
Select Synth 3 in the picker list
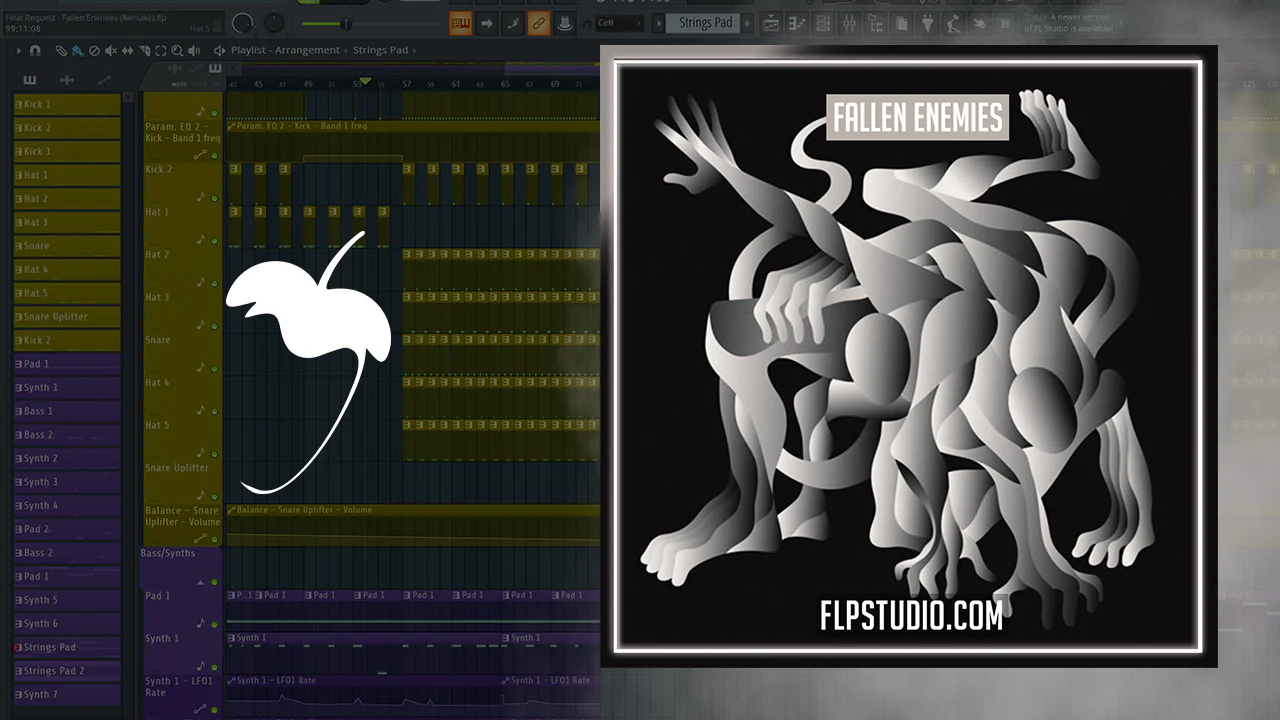click(x=67, y=482)
